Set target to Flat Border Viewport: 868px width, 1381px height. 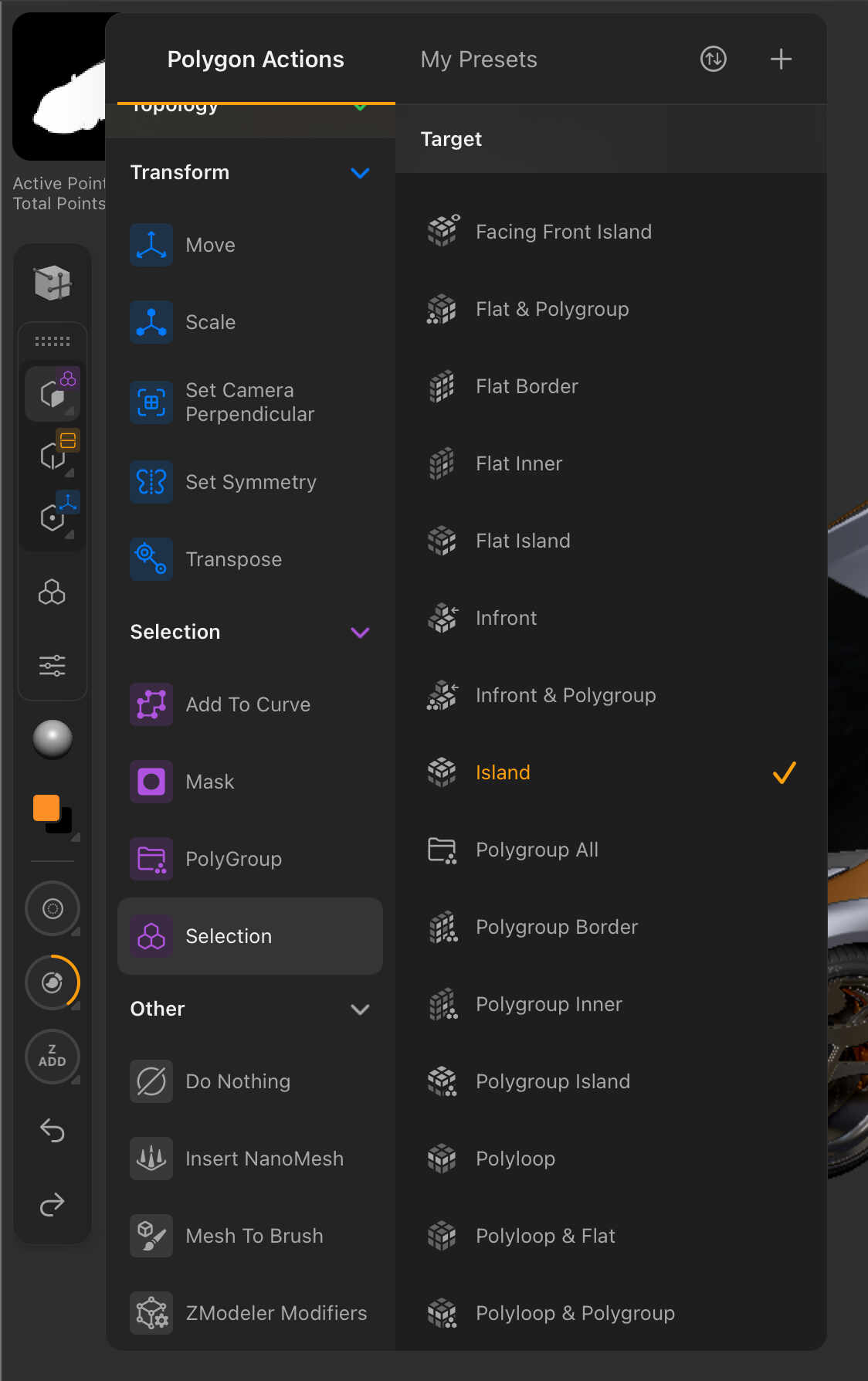(611, 386)
